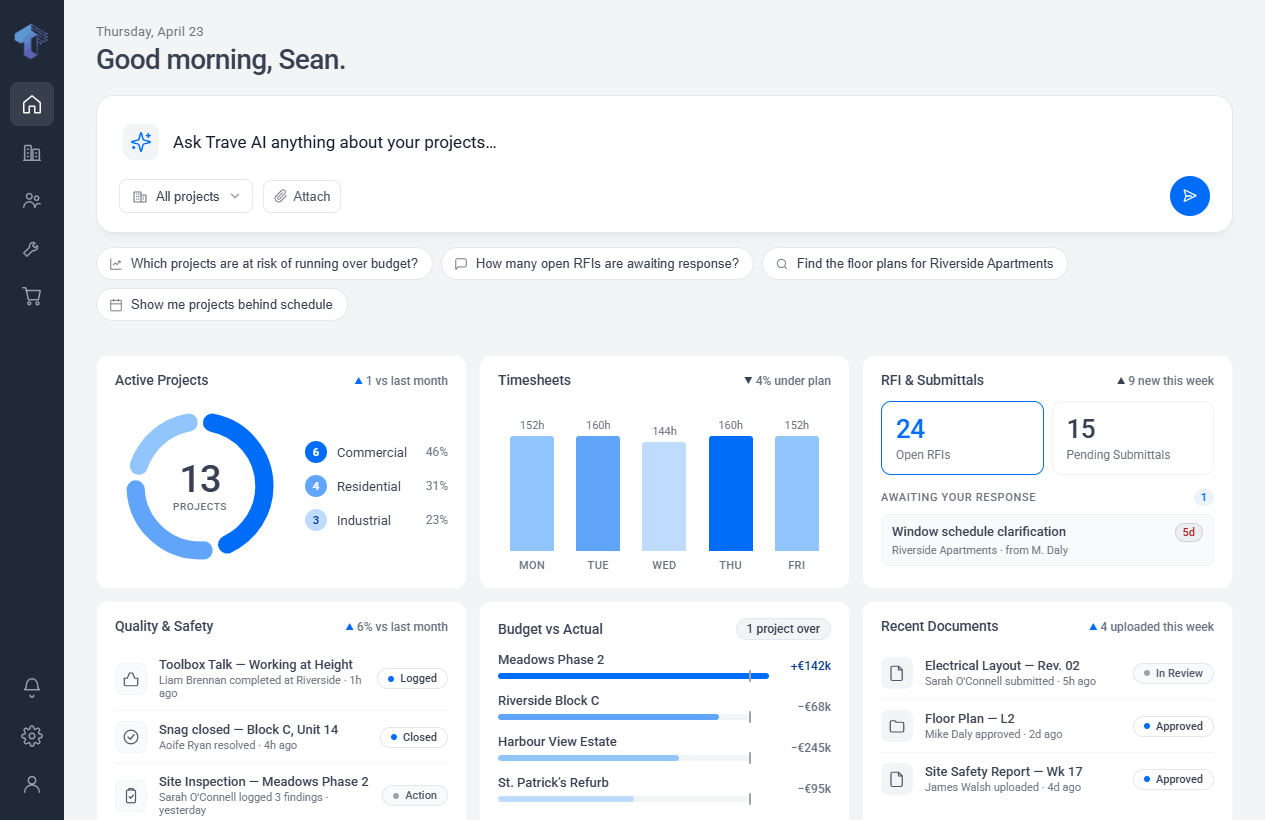Click the Awaiting Your Response count badge
The width and height of the screenshot is (1265, 820).
[1204, 497]
